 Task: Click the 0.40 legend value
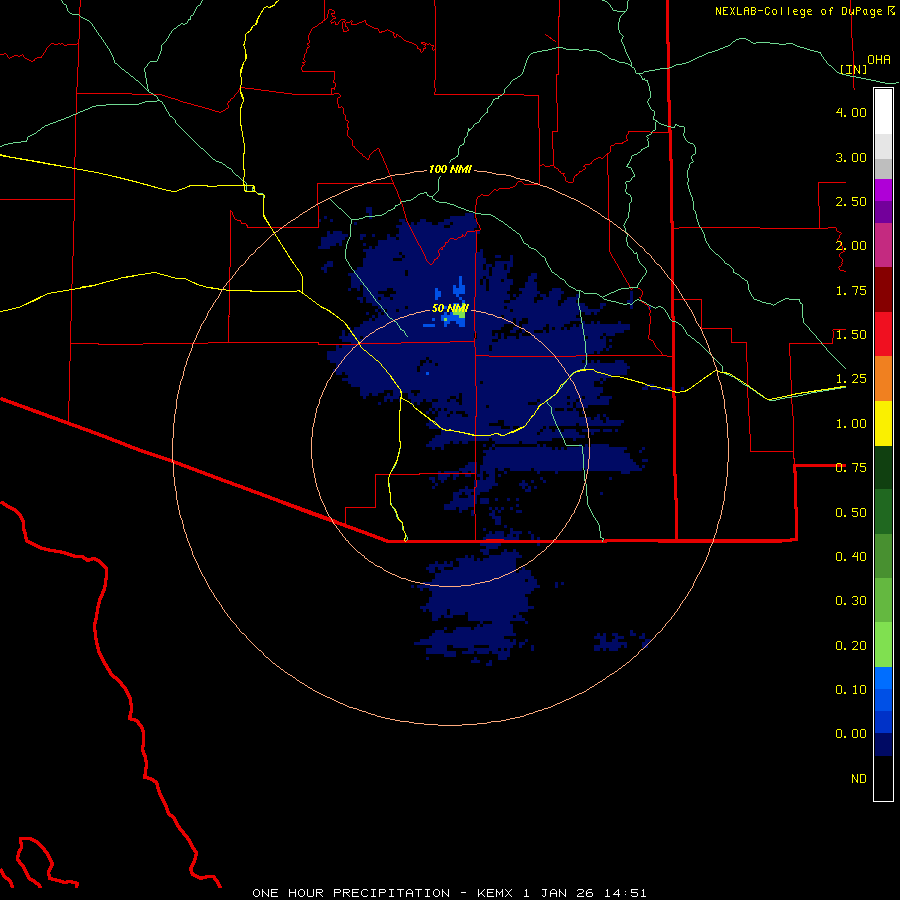click(851, 557)
